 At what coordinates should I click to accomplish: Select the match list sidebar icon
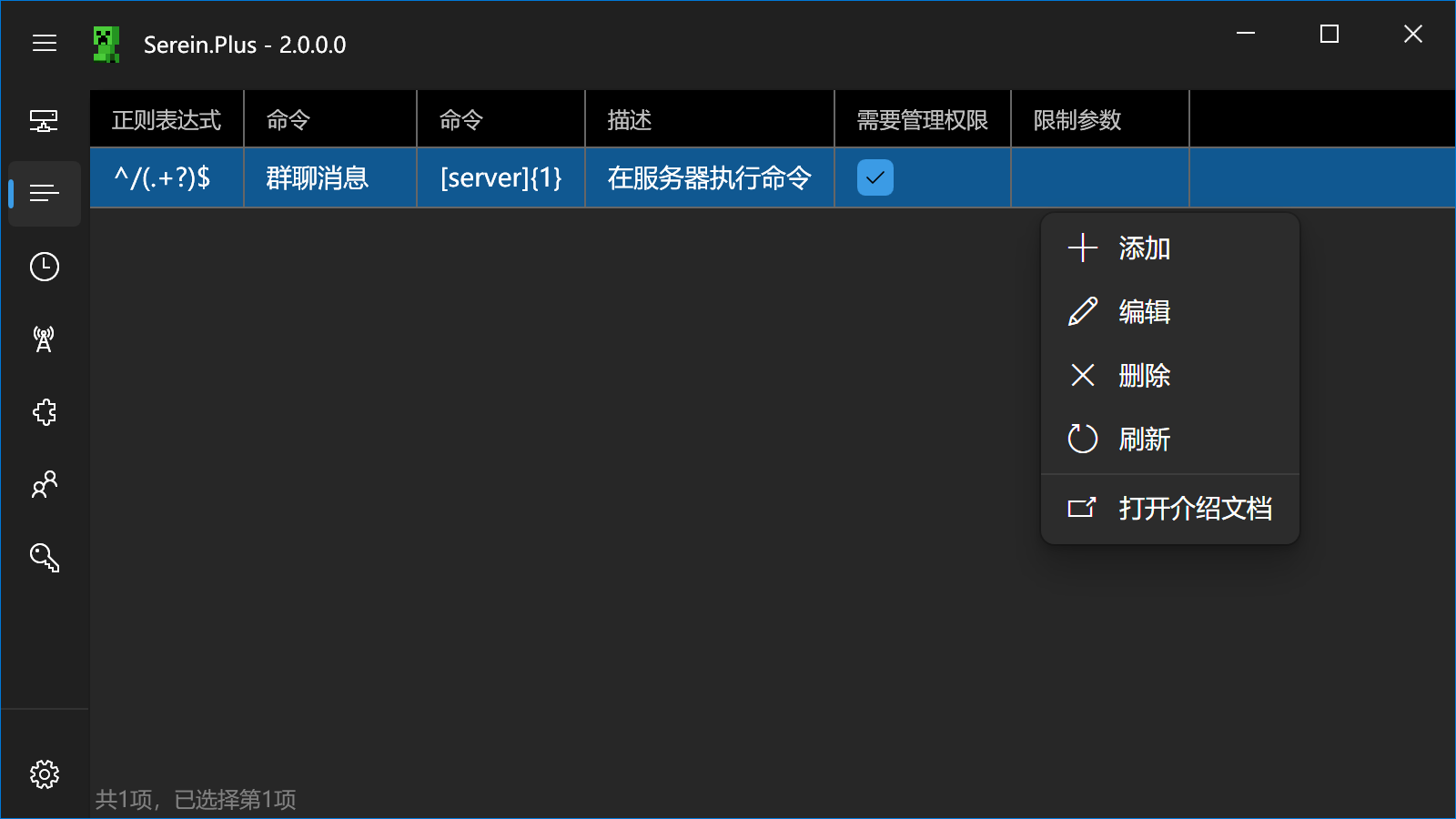click(44, 193)
